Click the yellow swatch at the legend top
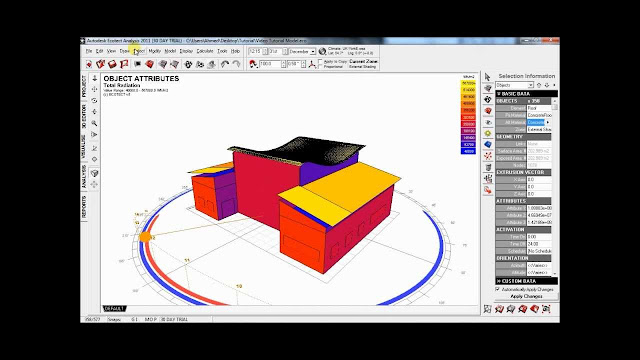 coord(468,83)
